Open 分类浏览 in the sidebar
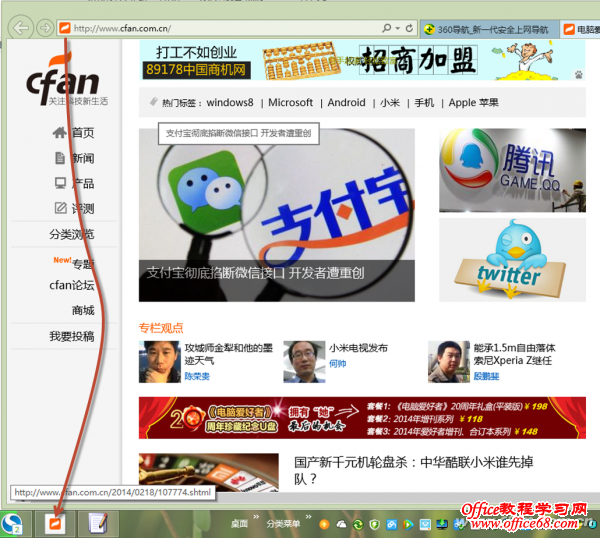600x538 pixels. (x=72, y=234)
